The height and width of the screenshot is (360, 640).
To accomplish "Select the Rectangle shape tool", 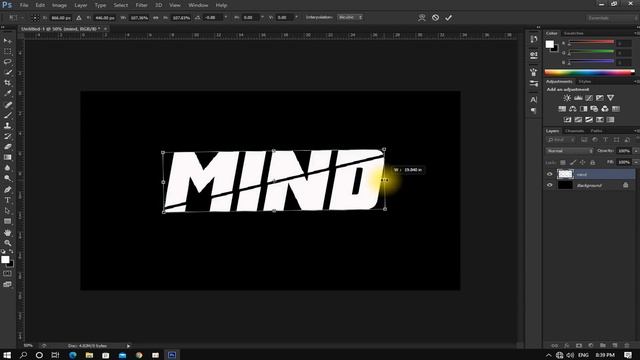I will click(7, 222).
